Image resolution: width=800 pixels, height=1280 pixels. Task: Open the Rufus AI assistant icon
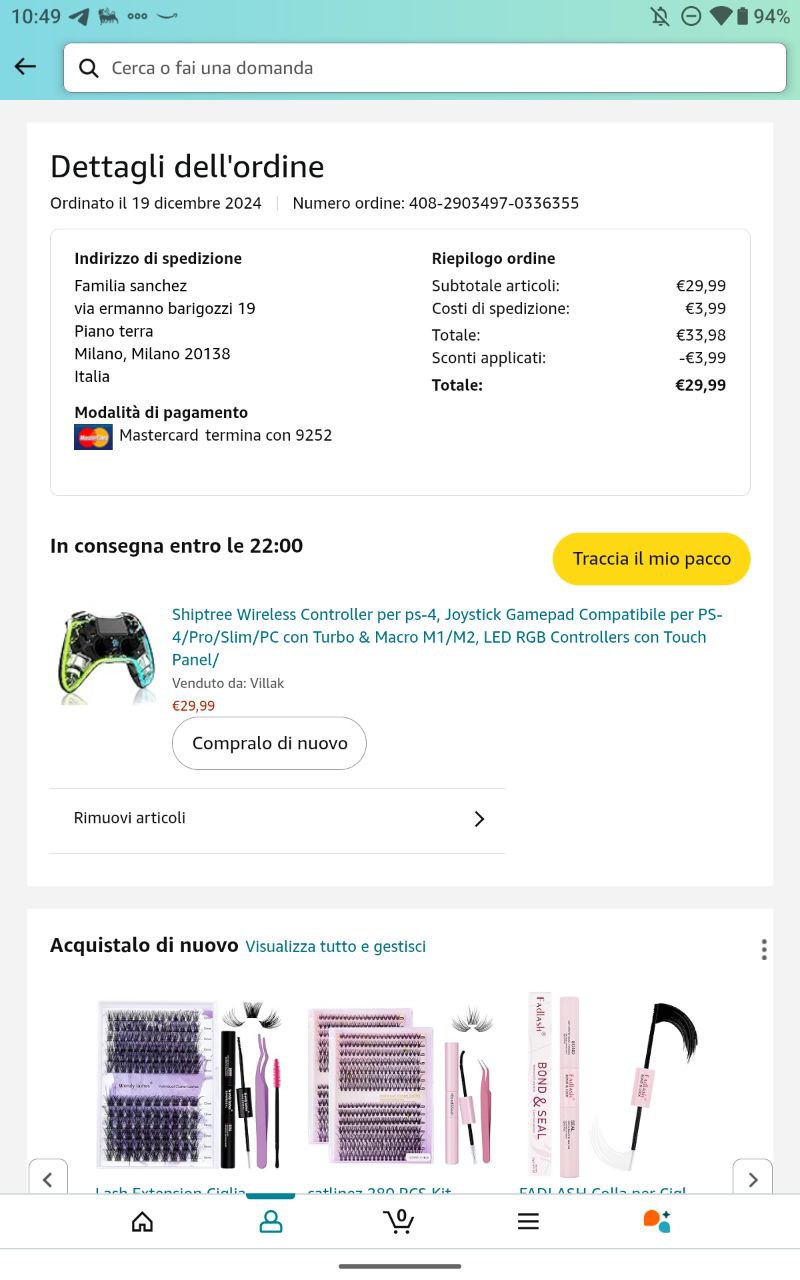coord(656,1221)
